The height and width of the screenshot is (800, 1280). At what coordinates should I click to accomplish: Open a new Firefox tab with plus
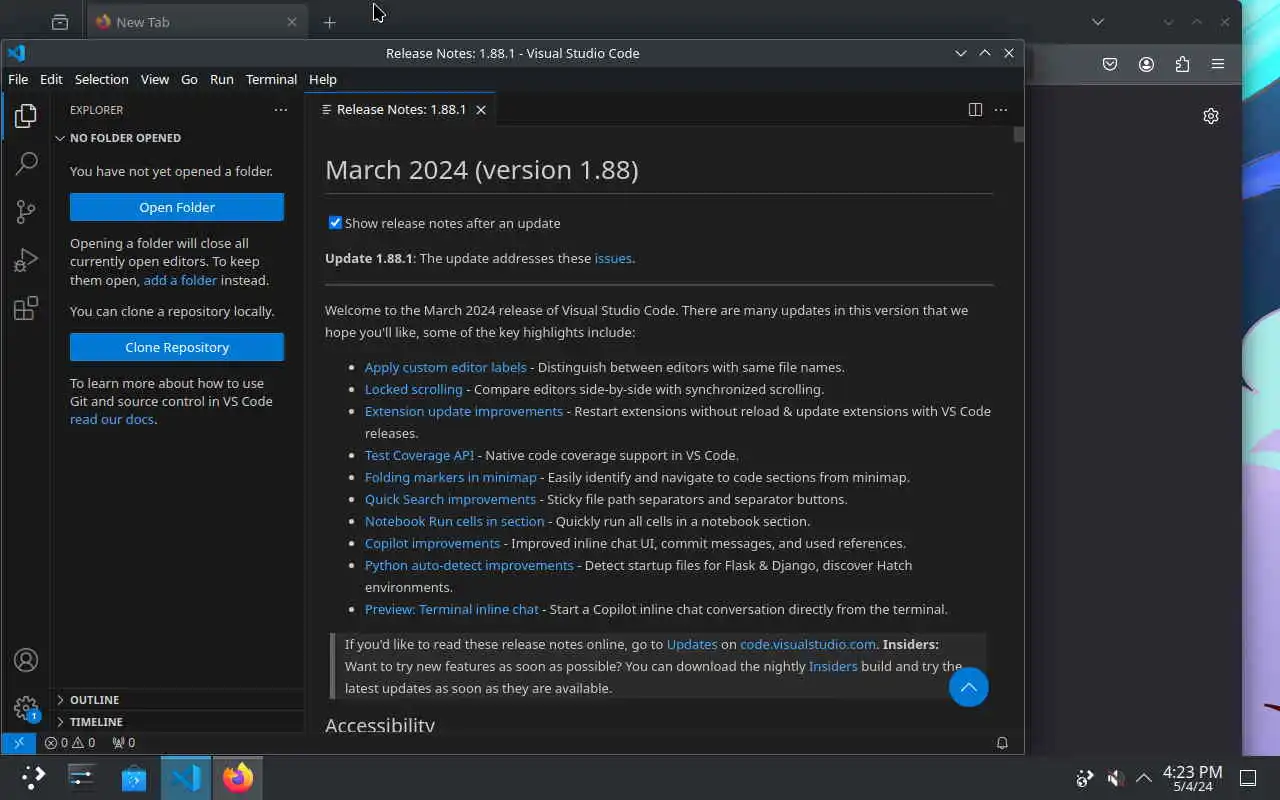(x=329, y=22)
